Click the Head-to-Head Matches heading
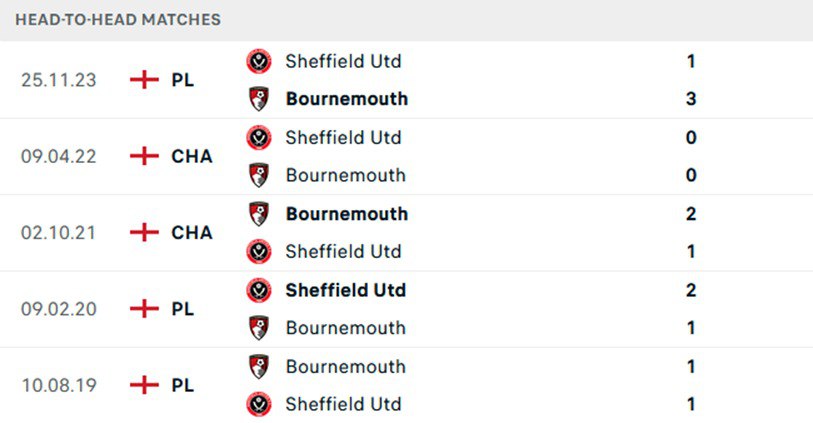 pos(118,19)
